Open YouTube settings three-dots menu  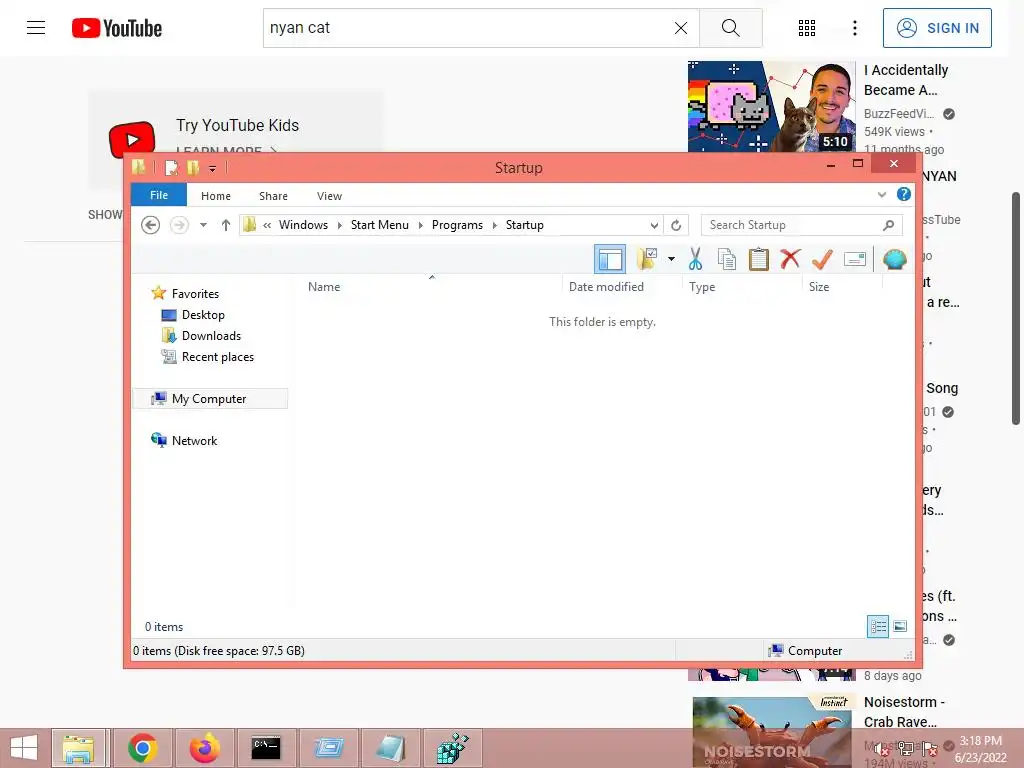854,28
